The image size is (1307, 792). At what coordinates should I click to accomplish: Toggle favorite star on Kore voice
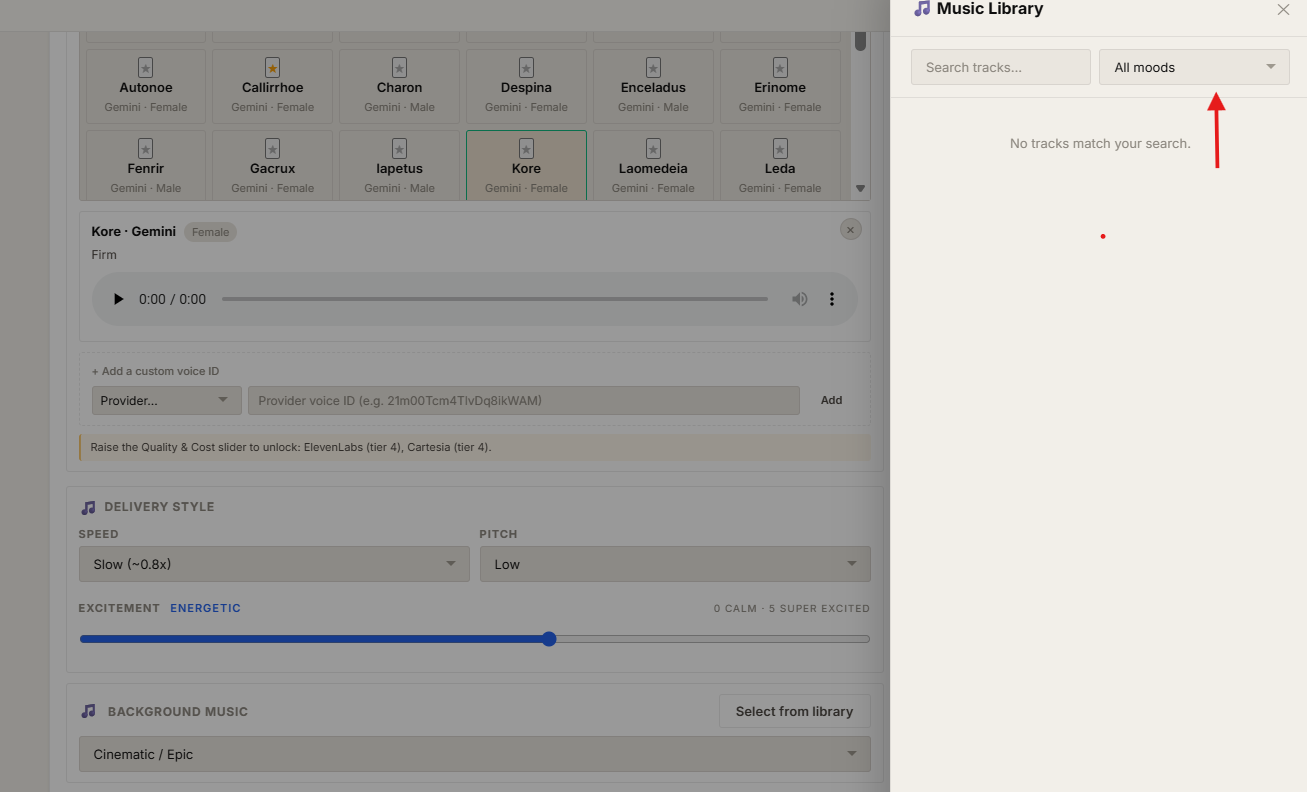click(526, 149)
